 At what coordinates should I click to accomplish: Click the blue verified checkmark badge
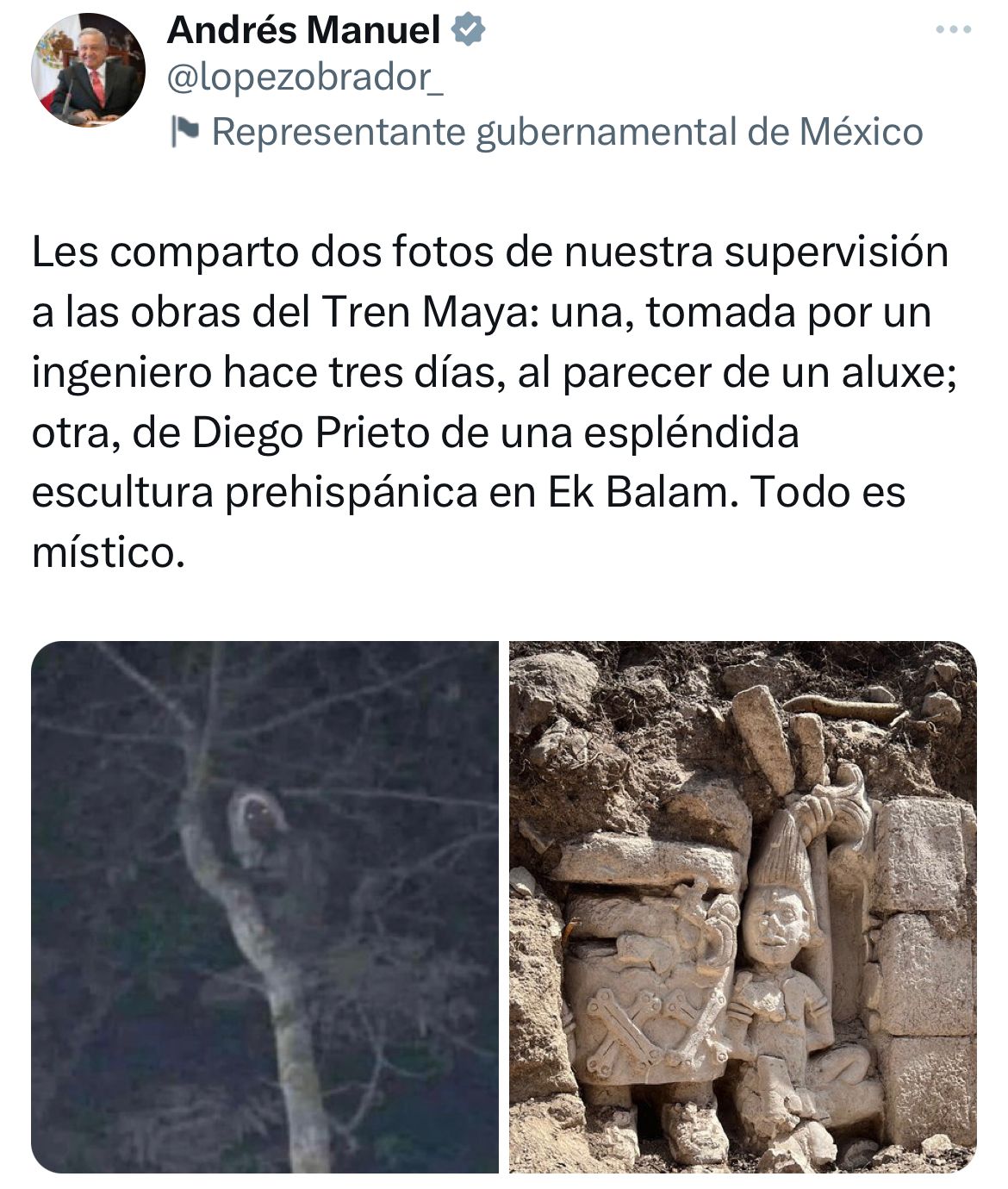tap(469, 30)
